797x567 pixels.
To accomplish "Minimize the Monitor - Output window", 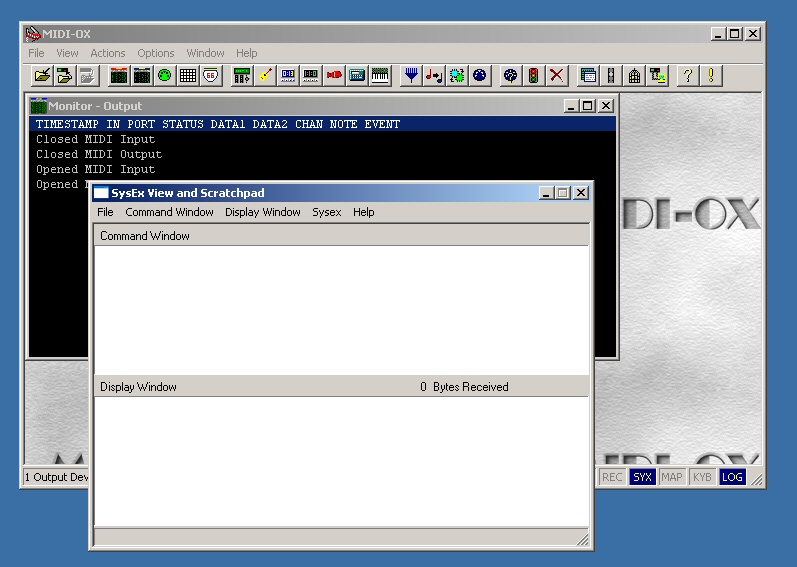I will 571,106.
